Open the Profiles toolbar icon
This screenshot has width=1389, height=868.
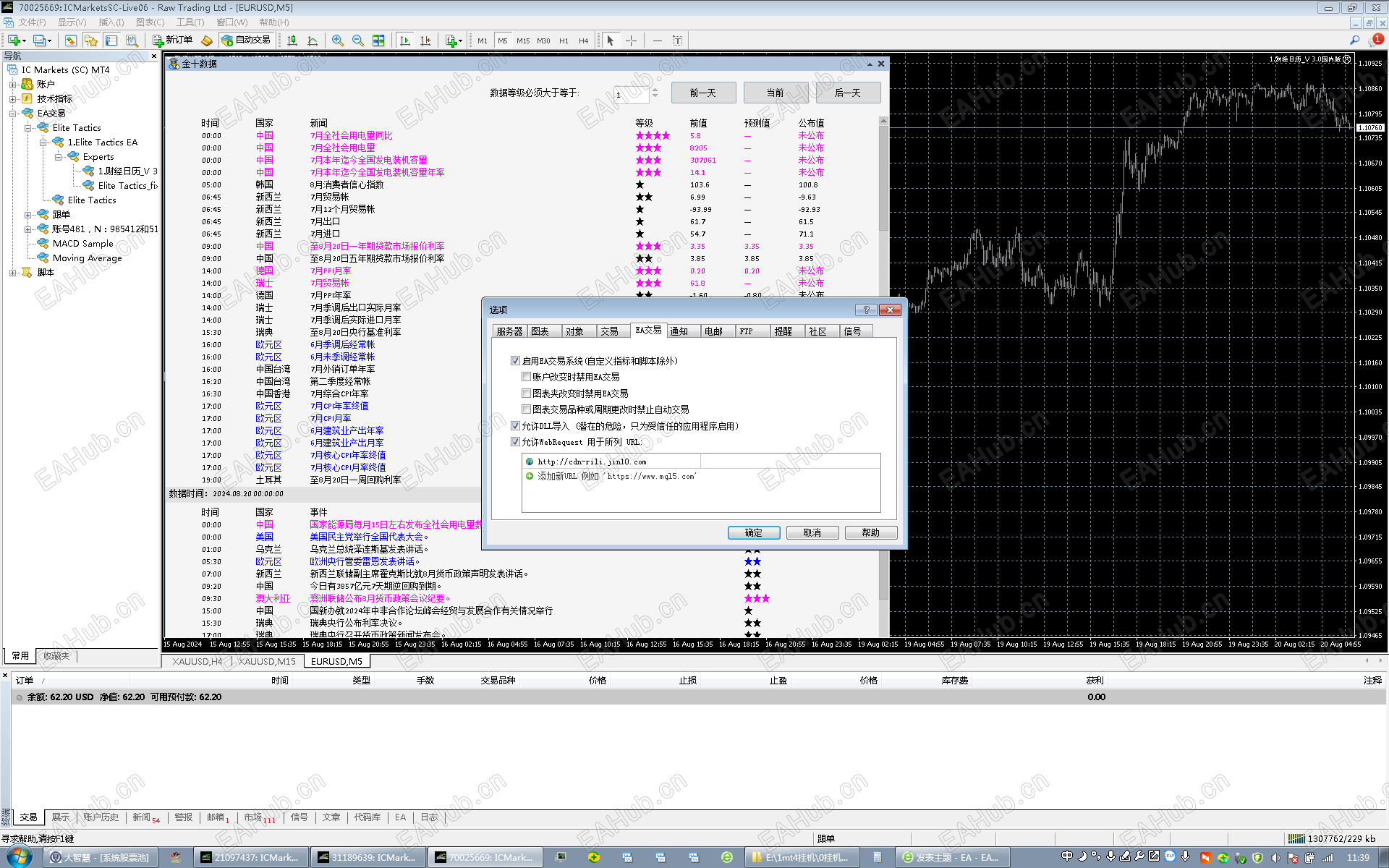click(x=41, y=41)
